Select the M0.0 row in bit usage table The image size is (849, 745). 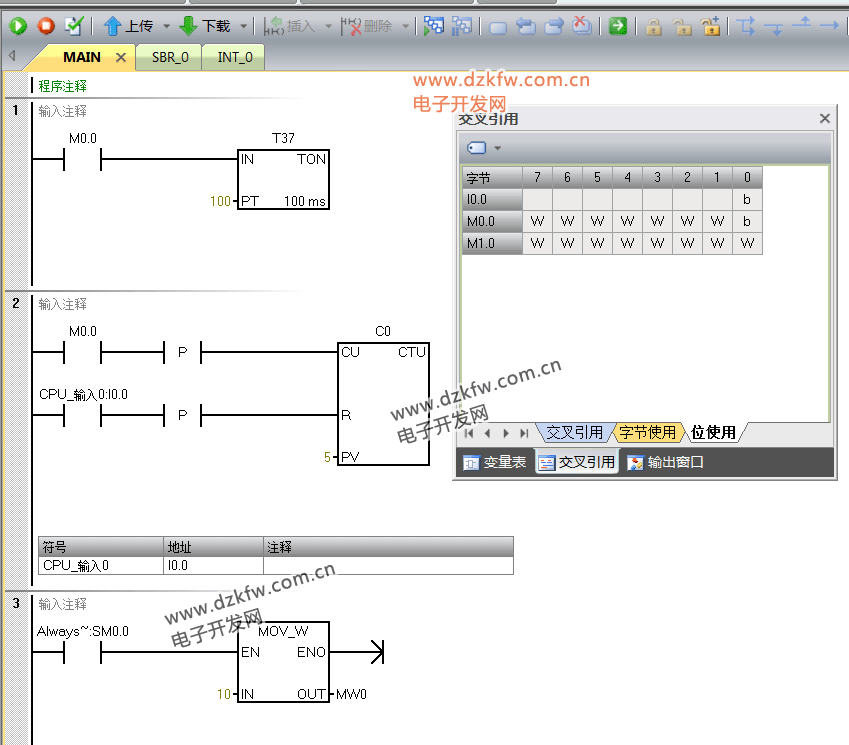491,221
